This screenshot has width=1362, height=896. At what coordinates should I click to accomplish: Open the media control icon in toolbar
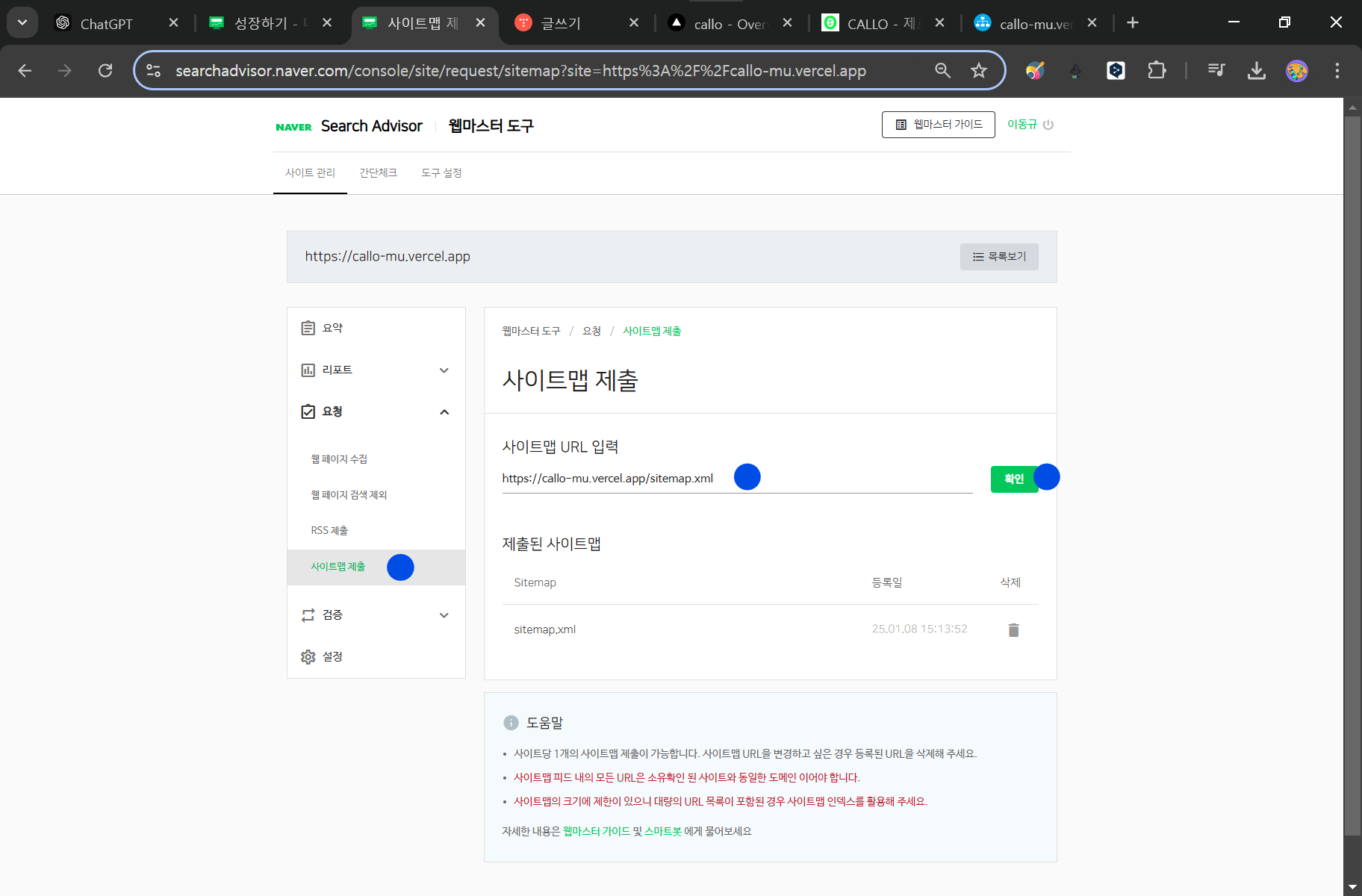point(1216,70)
